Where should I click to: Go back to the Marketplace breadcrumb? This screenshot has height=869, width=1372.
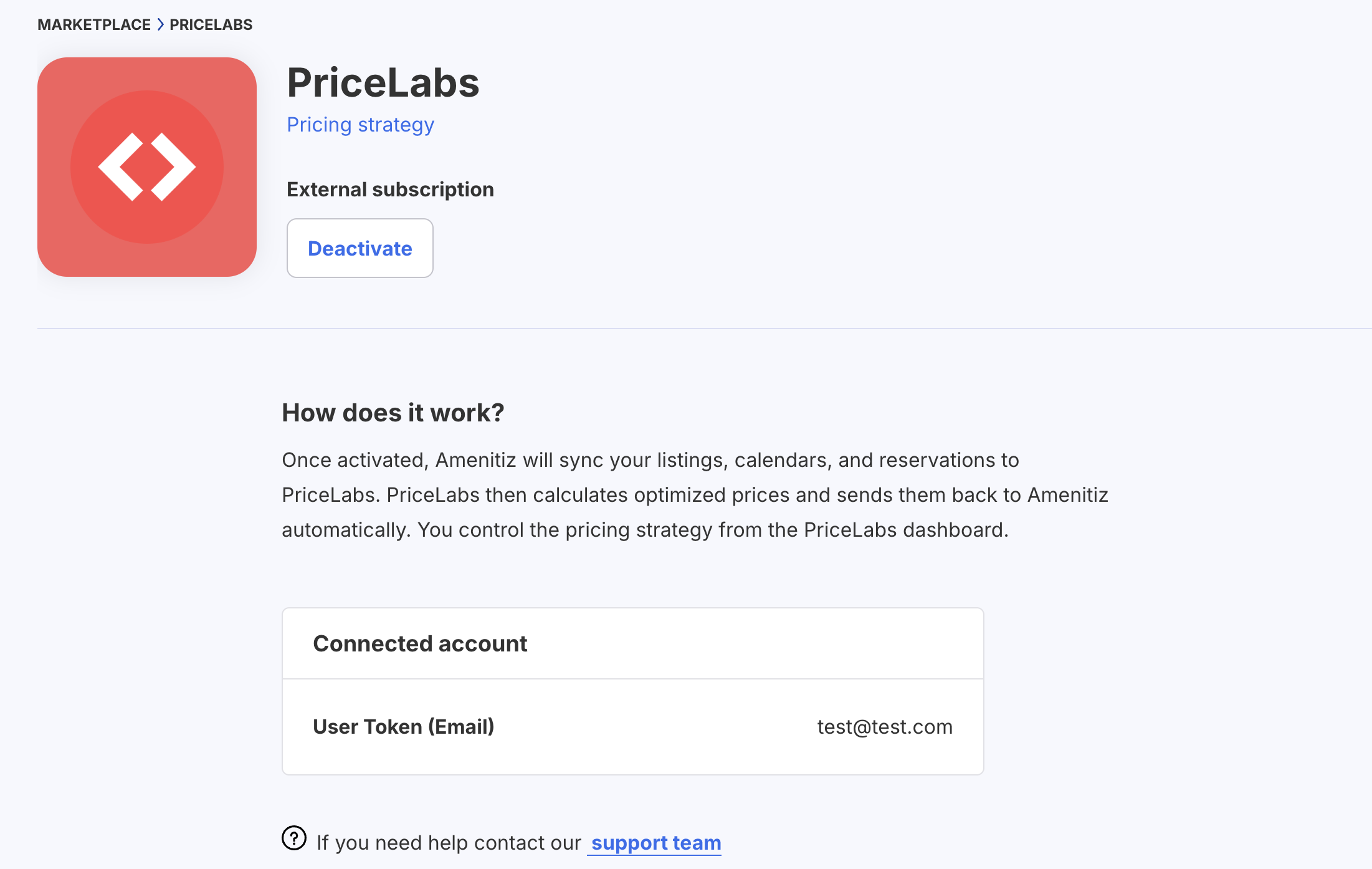(x=93, y=25)
